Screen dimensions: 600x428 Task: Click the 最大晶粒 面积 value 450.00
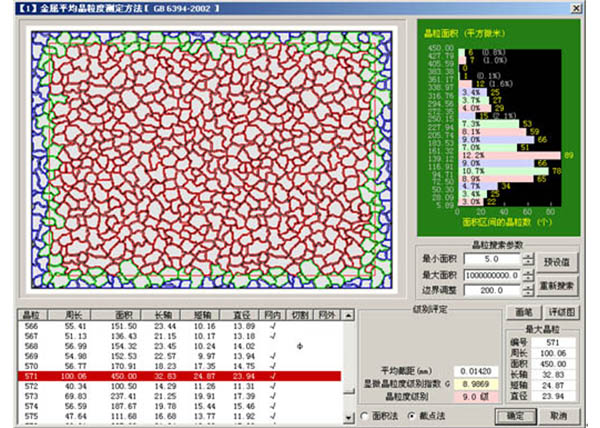click(553, 364)
